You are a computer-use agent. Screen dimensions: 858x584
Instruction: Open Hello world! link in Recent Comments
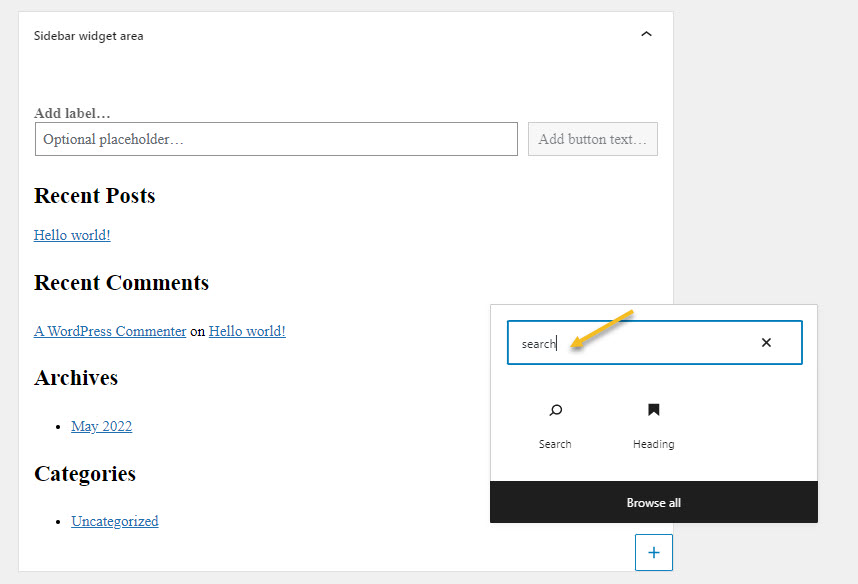point(247,331)
